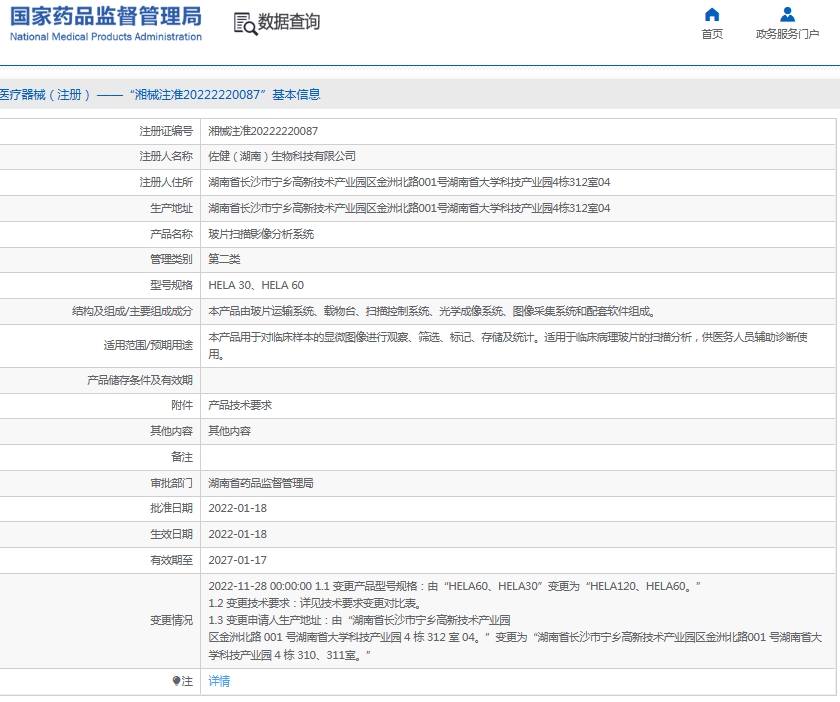Click the 附件 label
The width and height of the screenshot is (840, 702).
(182, 406)
